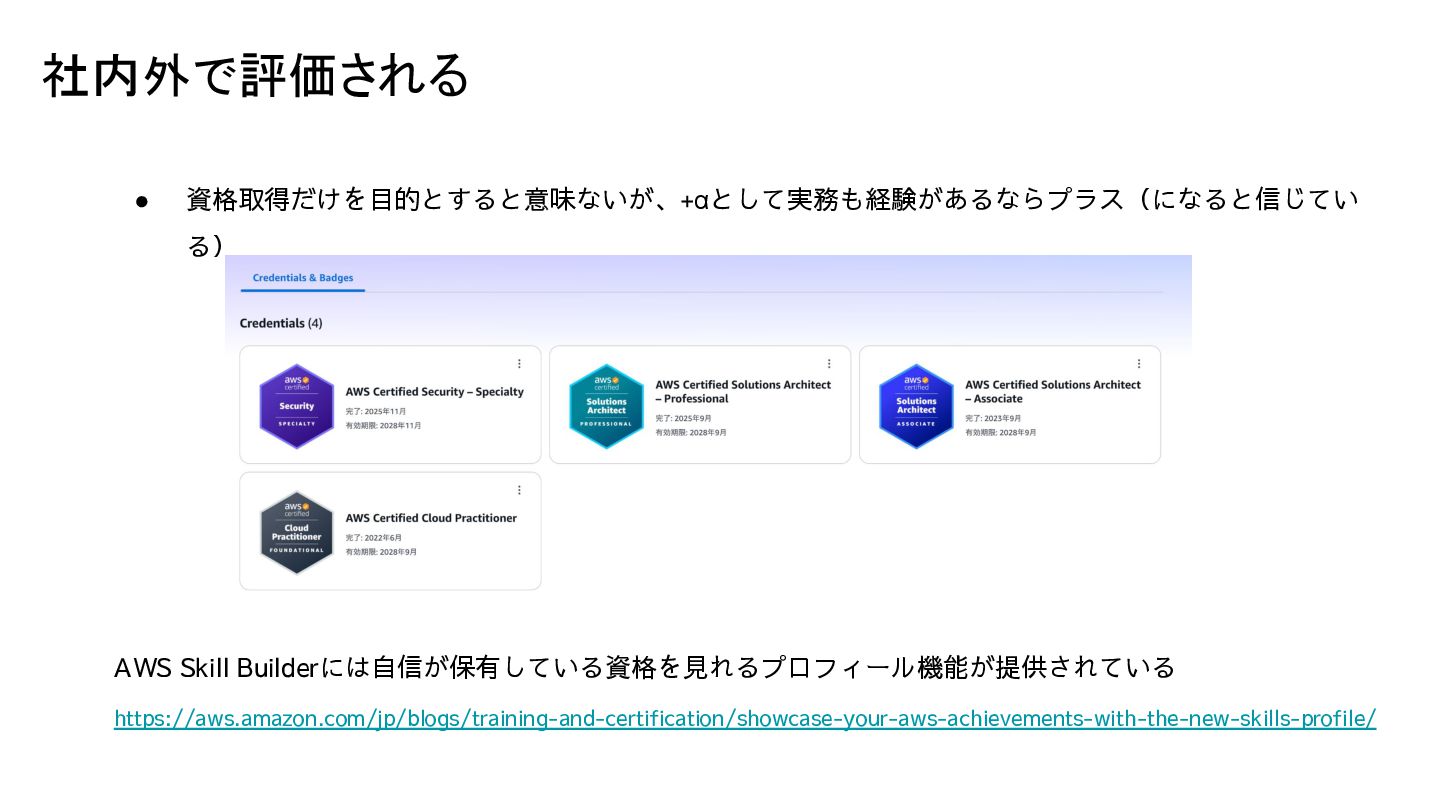Open the options menu on the Security Specialty card
The height and width of the screenshot is (810, 1440).
tap(519, 364)
